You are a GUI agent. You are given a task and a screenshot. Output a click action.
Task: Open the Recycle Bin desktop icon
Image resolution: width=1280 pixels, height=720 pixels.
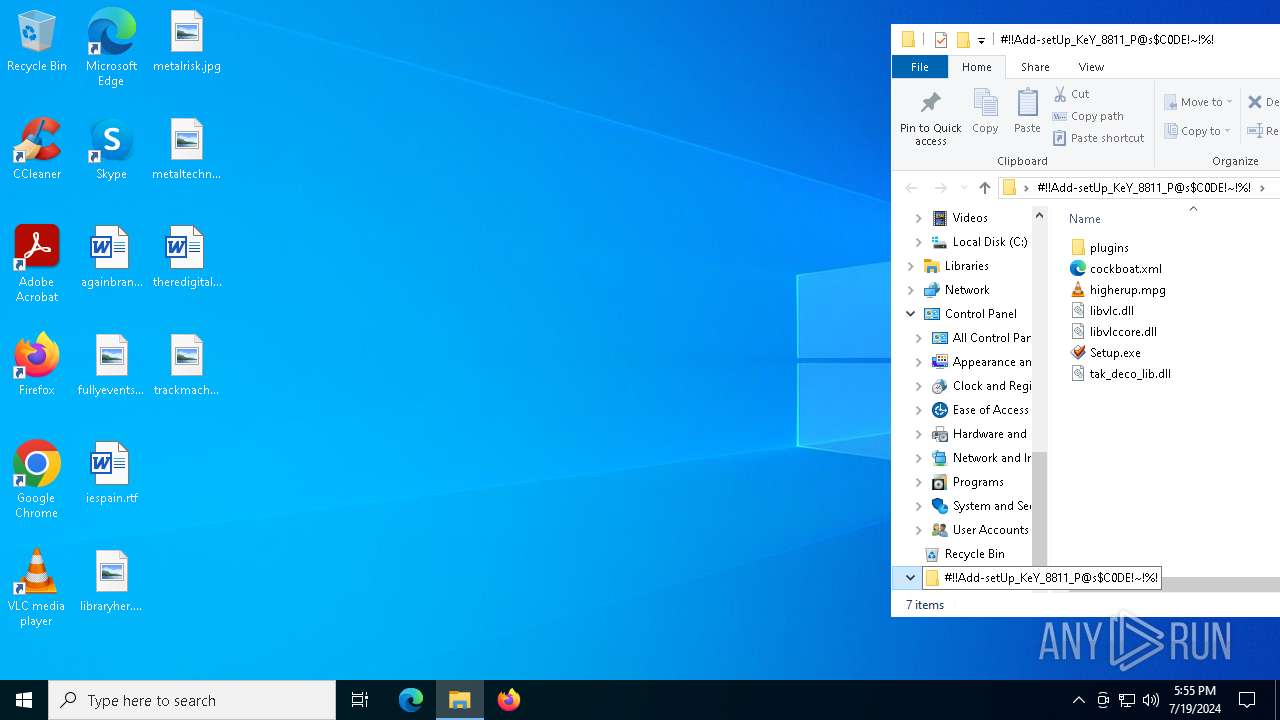37,42
